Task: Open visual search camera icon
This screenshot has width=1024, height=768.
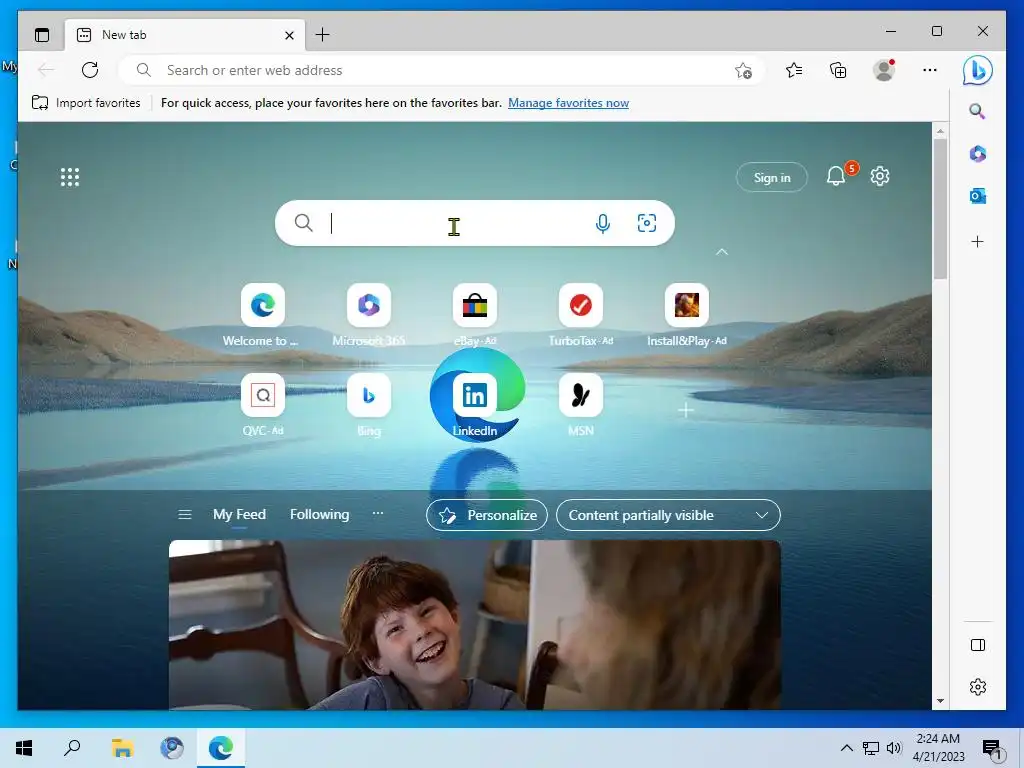Action: 647,223
